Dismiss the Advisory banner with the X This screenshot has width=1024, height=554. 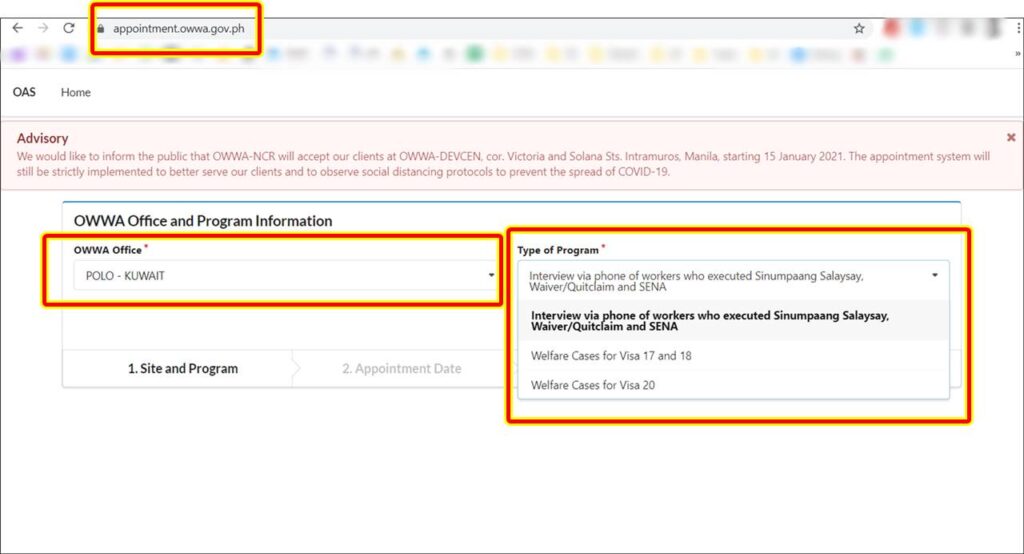pos(1011,137)
